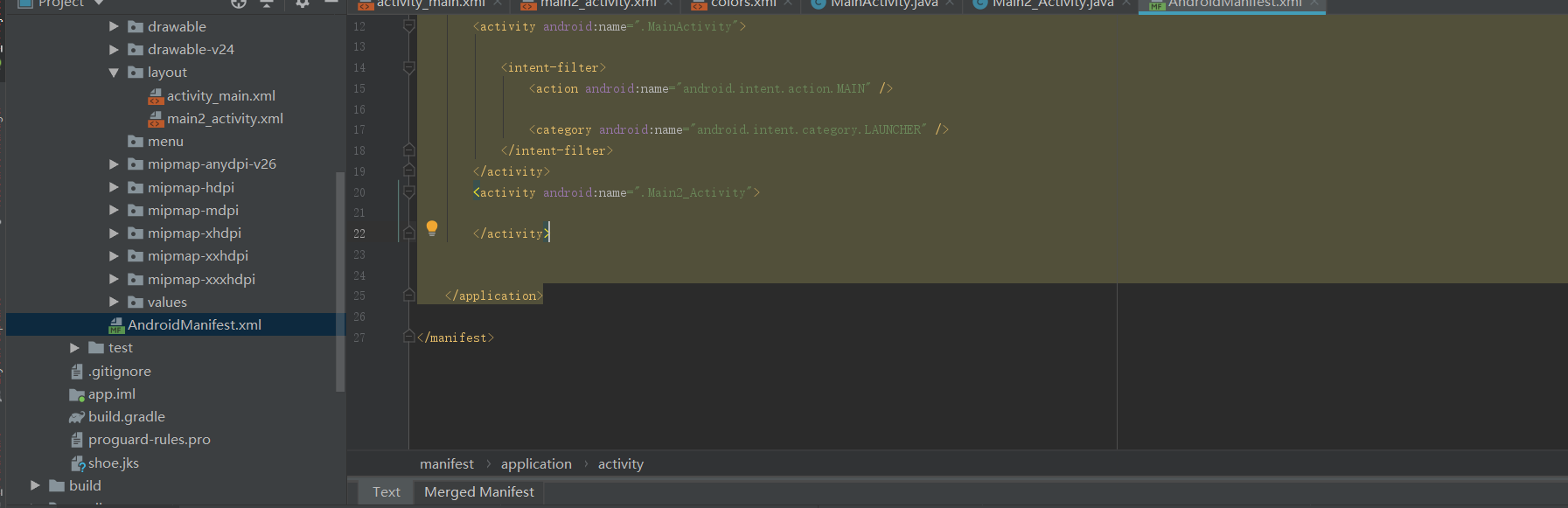Select the drawable-v24 folder label

(x=191, y=50)
